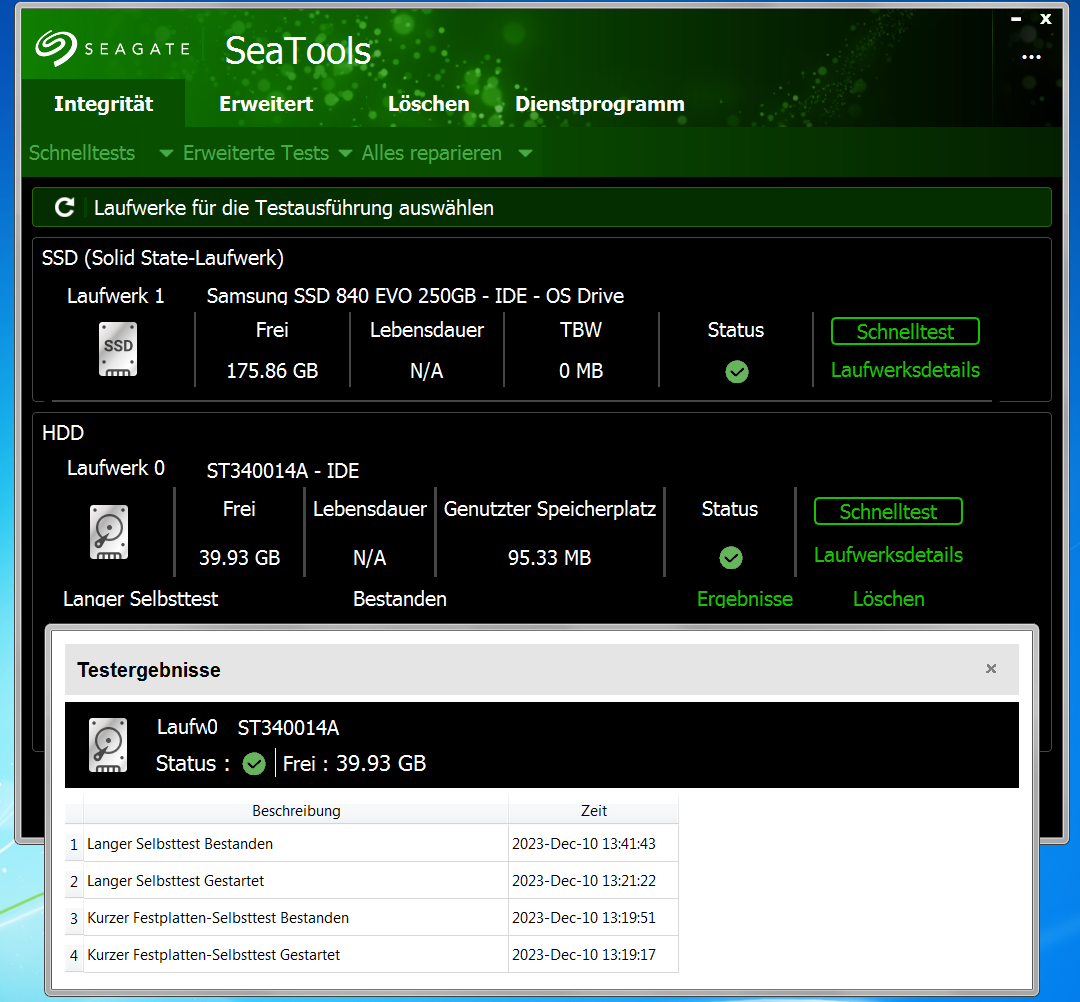The image size is (1080, 1002).
Task: Click 'Laufwerke für die Testausführung auswählen' bar
Action: (541, 207)
